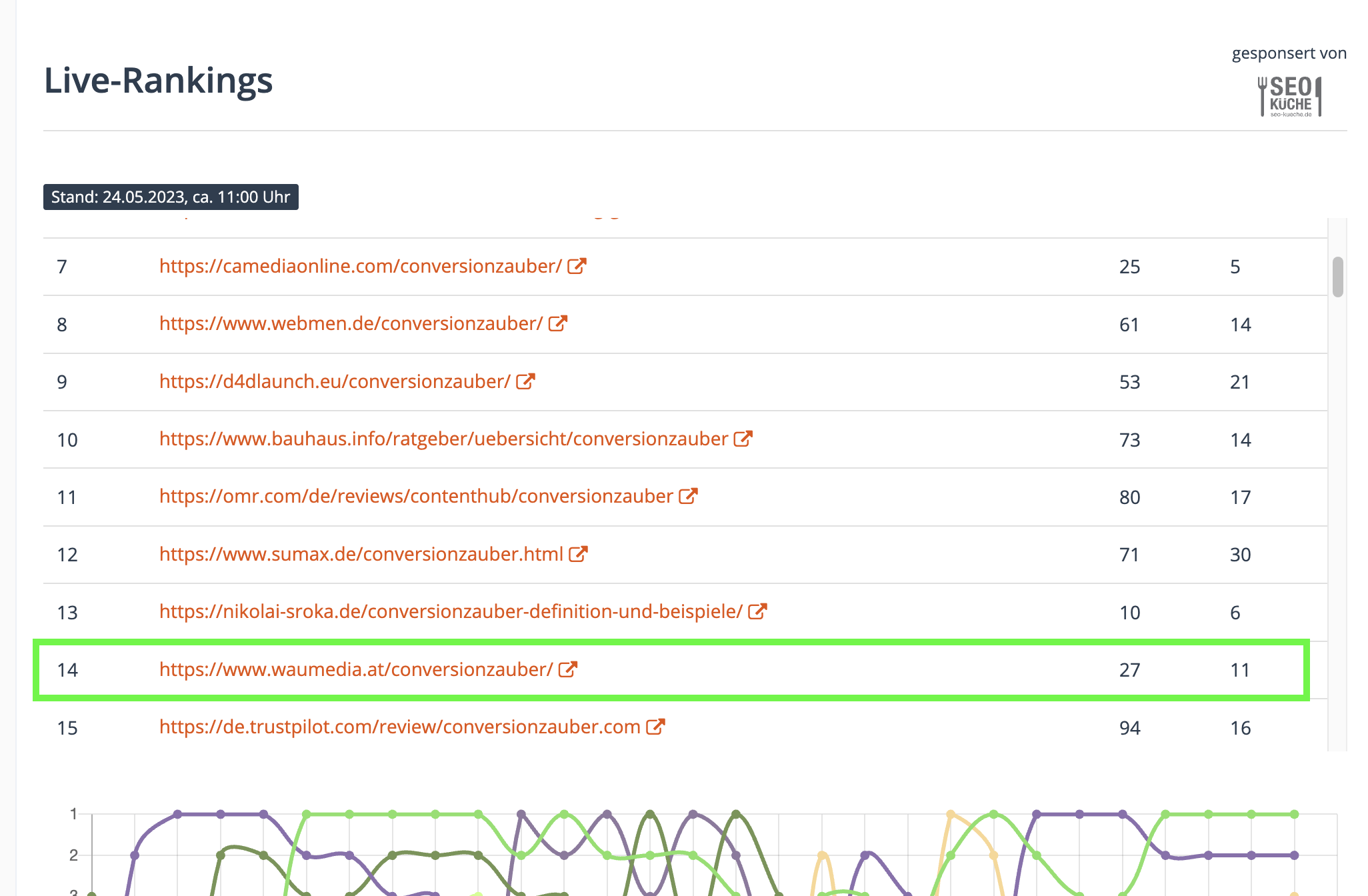Click rank number 10 in first column
This screenshot has width=1368, height=896.
point(67,440)
